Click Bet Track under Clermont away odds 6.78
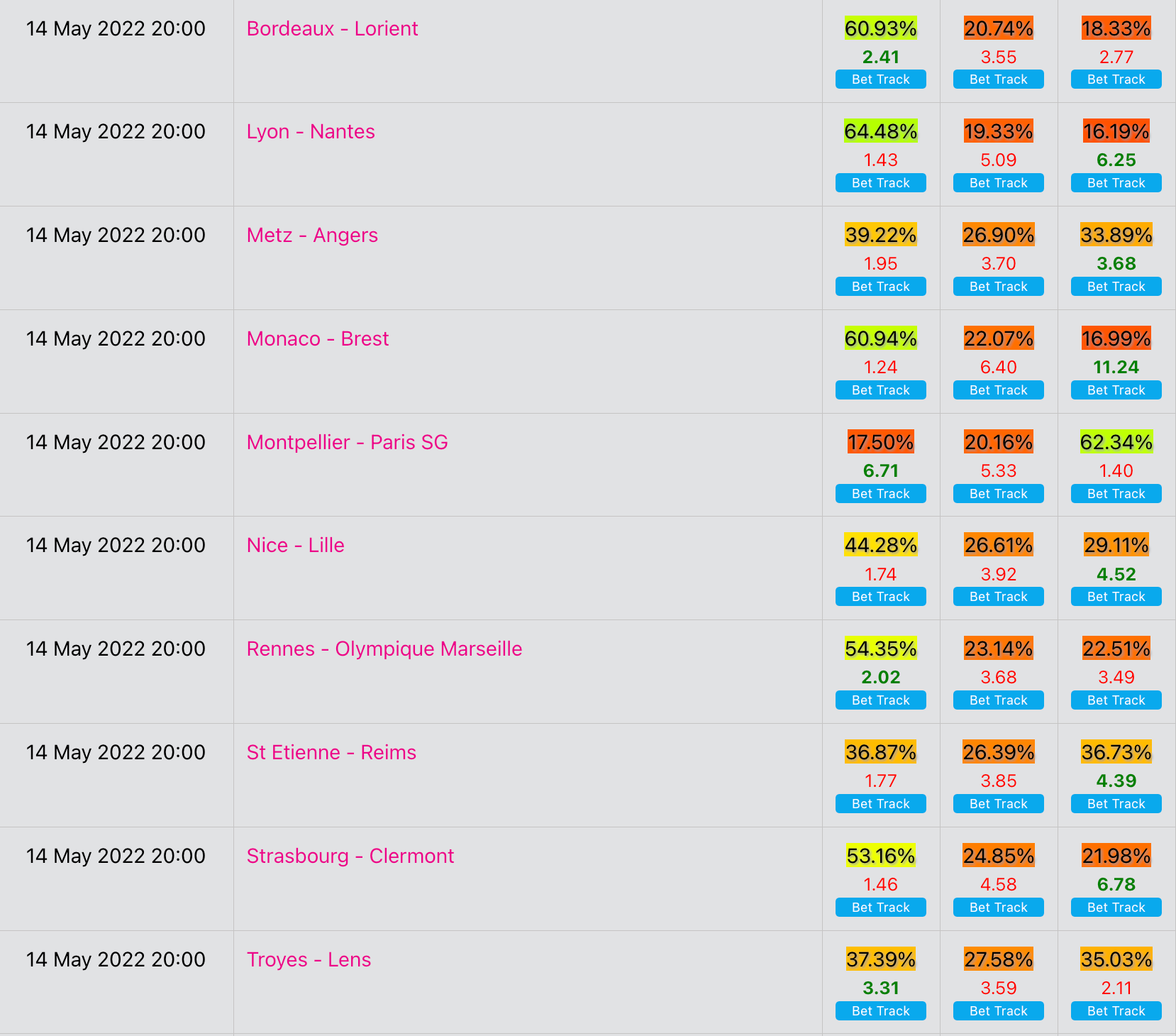The height and width of the screenshot is (1036, 1176). pyautogui.click(x=1116, y=908)
